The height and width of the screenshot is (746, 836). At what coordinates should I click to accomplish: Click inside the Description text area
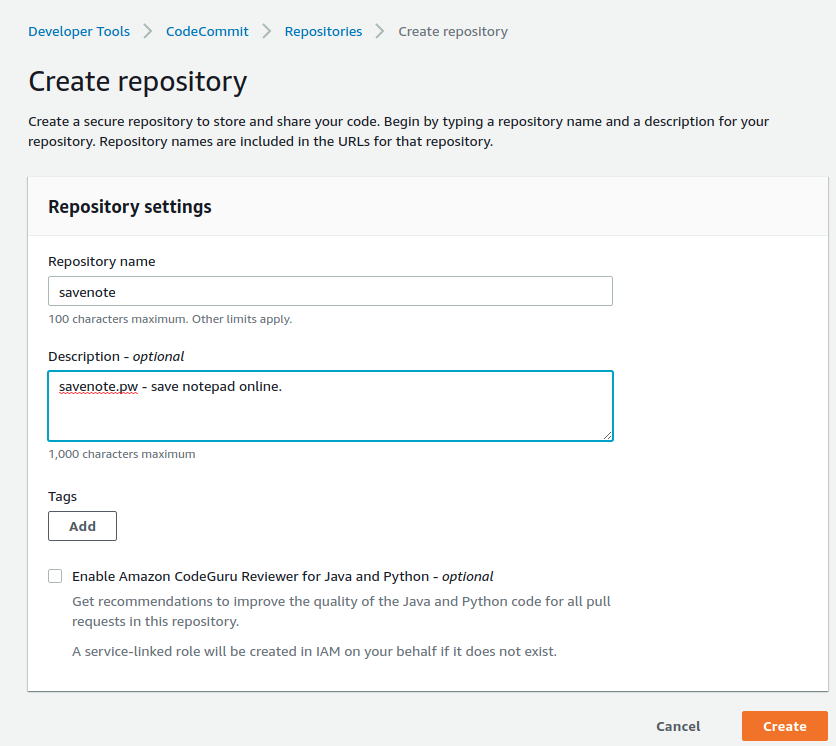click(330, 412)
